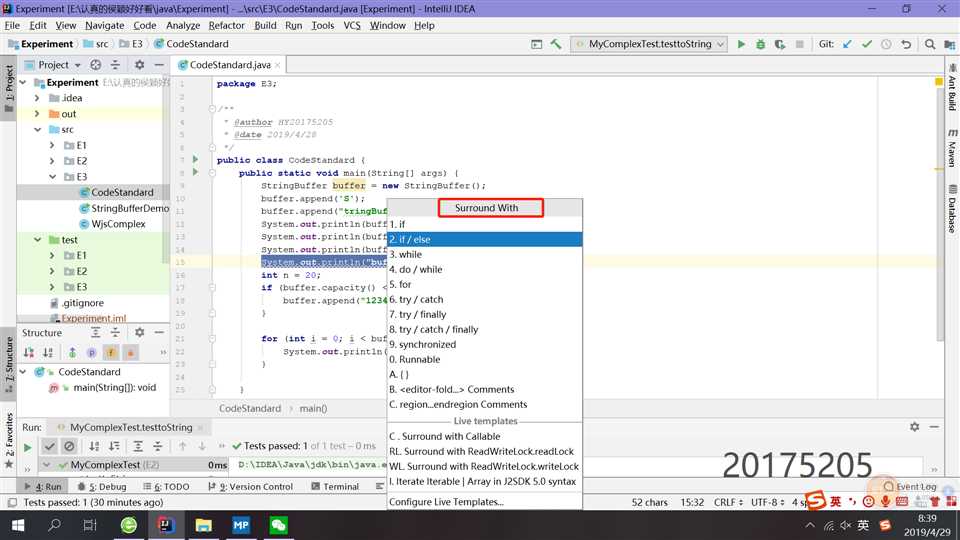The height and width of the screenshot is (540, 960).
Task: Select the CodeStandard.java editor tab
Action: [230, 64]
